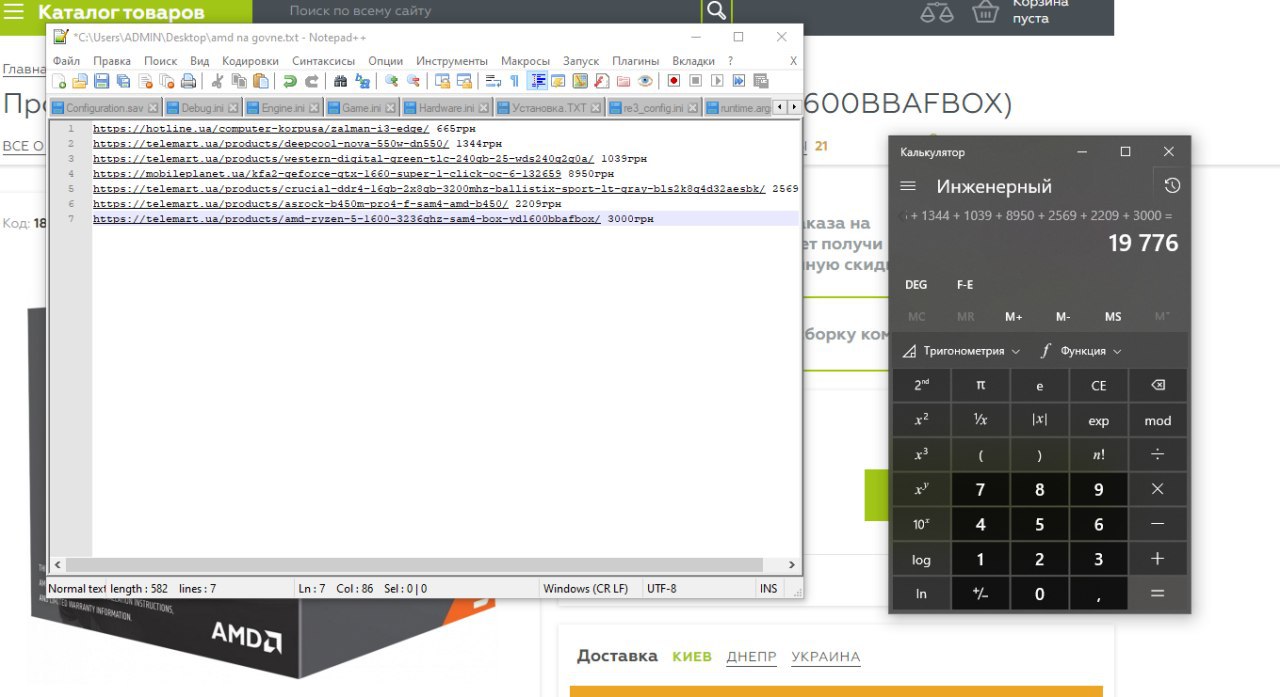Select ДНЕПР delivery city link
1280x697 pixels.
tap(751, 657)
